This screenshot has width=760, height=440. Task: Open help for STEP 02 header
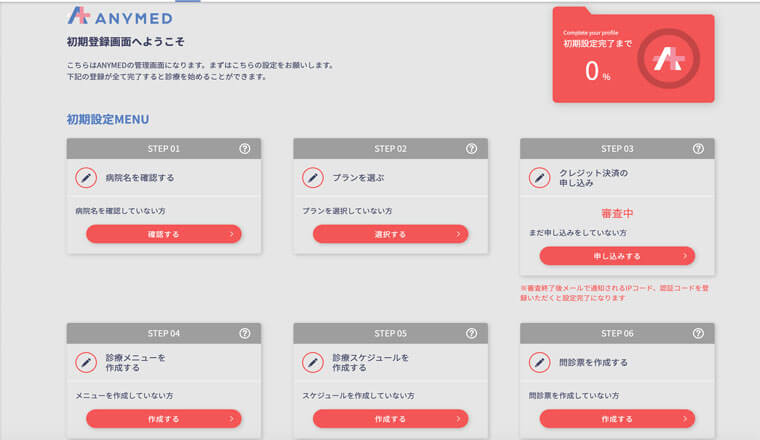point(471,149)
